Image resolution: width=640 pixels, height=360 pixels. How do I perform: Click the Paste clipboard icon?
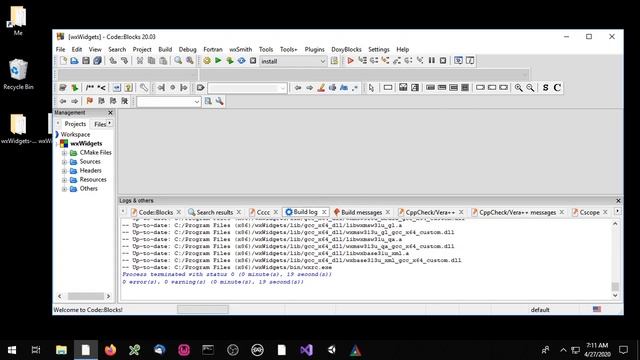tap(163, 61)
